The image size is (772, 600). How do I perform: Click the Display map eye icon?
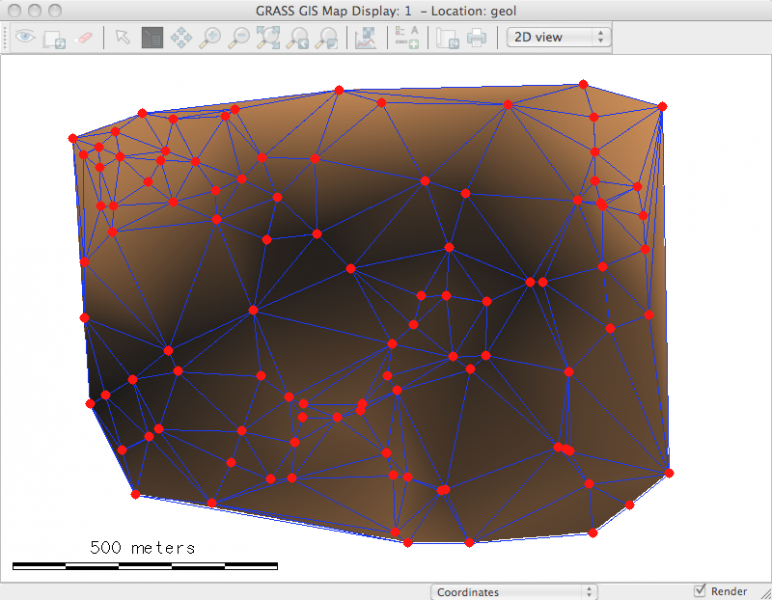(25, 38)
